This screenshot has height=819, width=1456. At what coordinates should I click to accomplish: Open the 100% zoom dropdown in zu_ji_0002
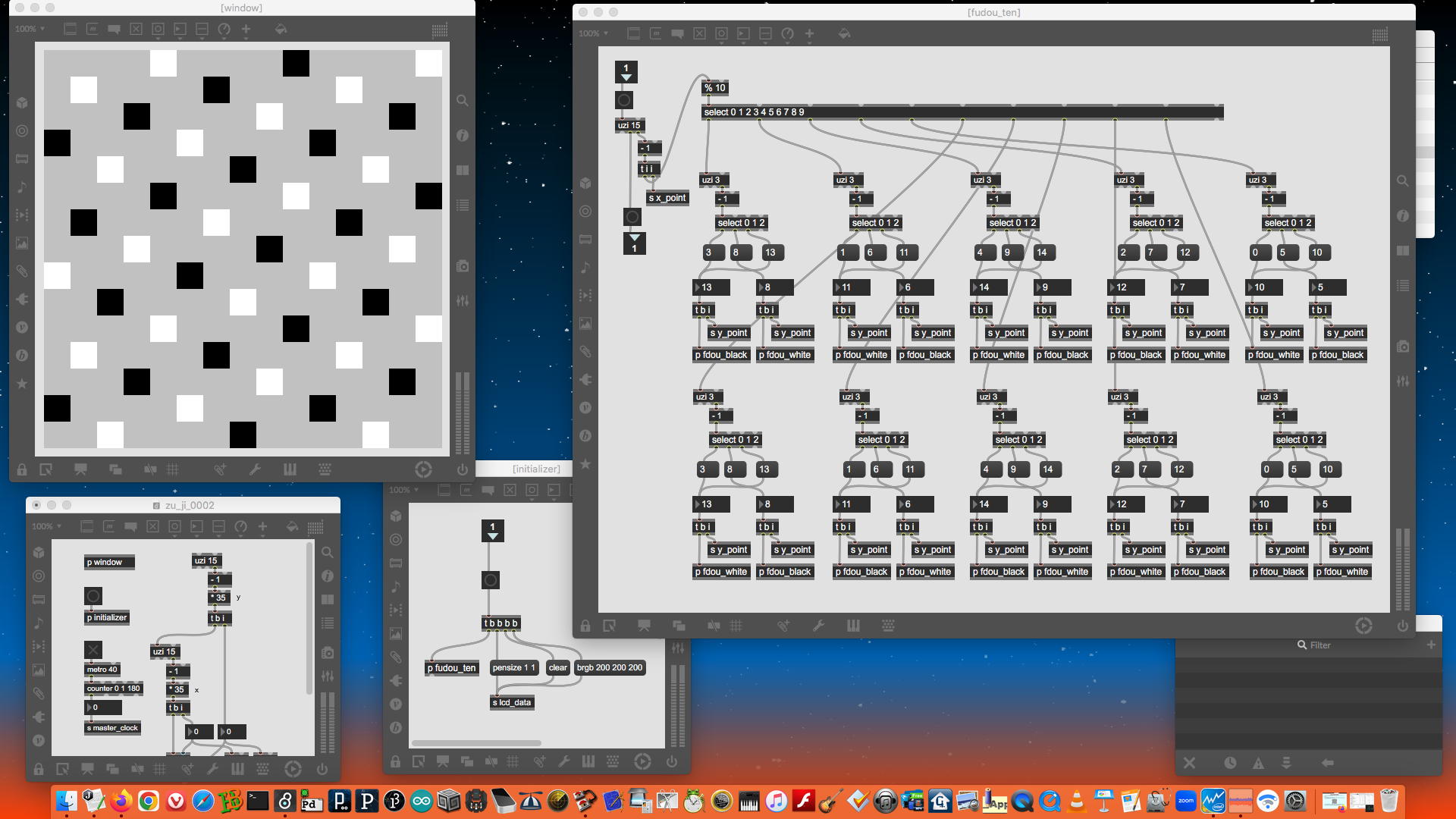coord(46,526)
